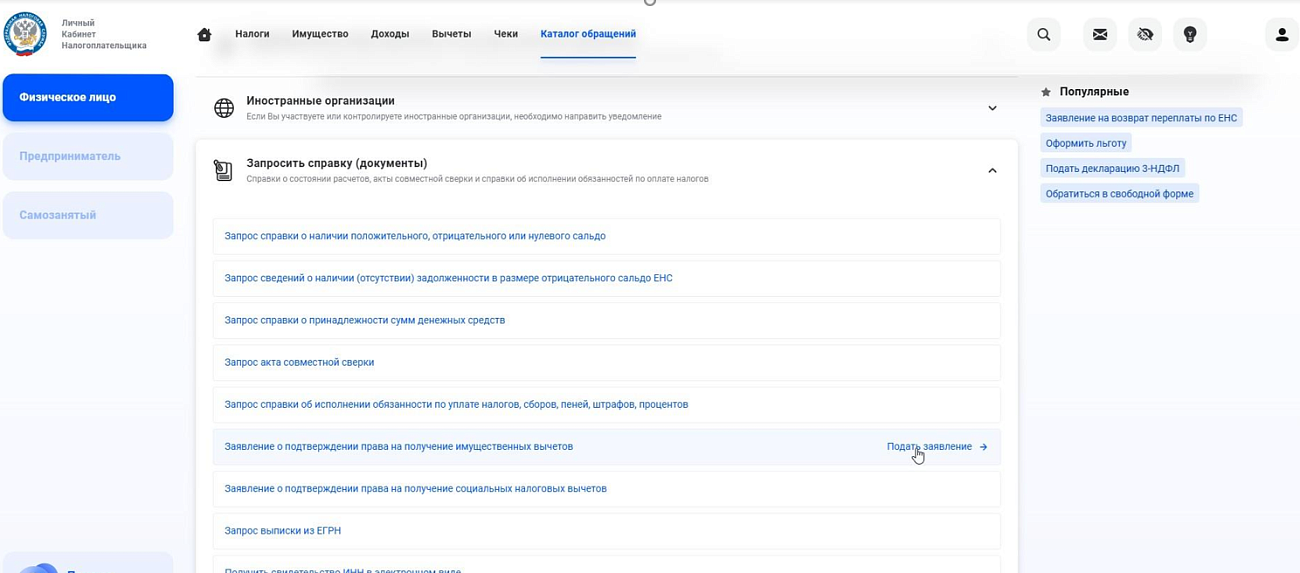Click document icon beside Запросить справку
This screenshot has width=1300, height=573.
point(224,170)
